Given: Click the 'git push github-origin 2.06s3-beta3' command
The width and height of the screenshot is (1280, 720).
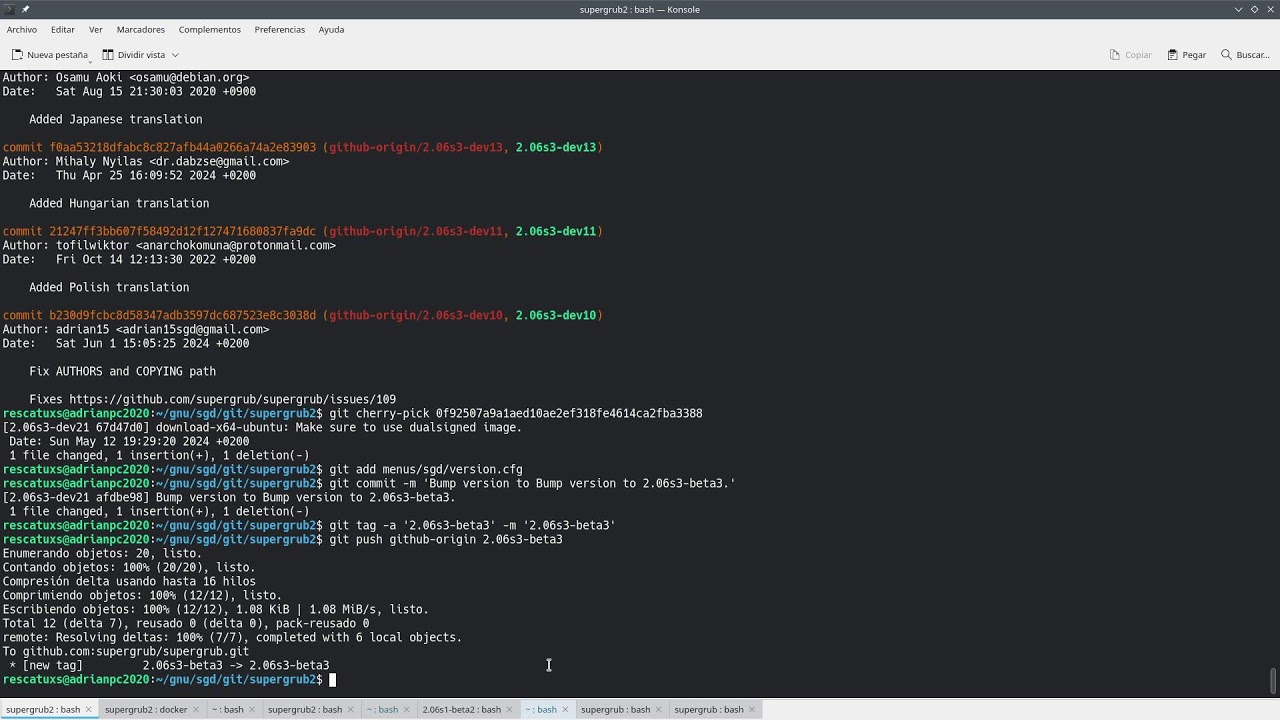Looking at the screenshot, I should pos(446,539).
